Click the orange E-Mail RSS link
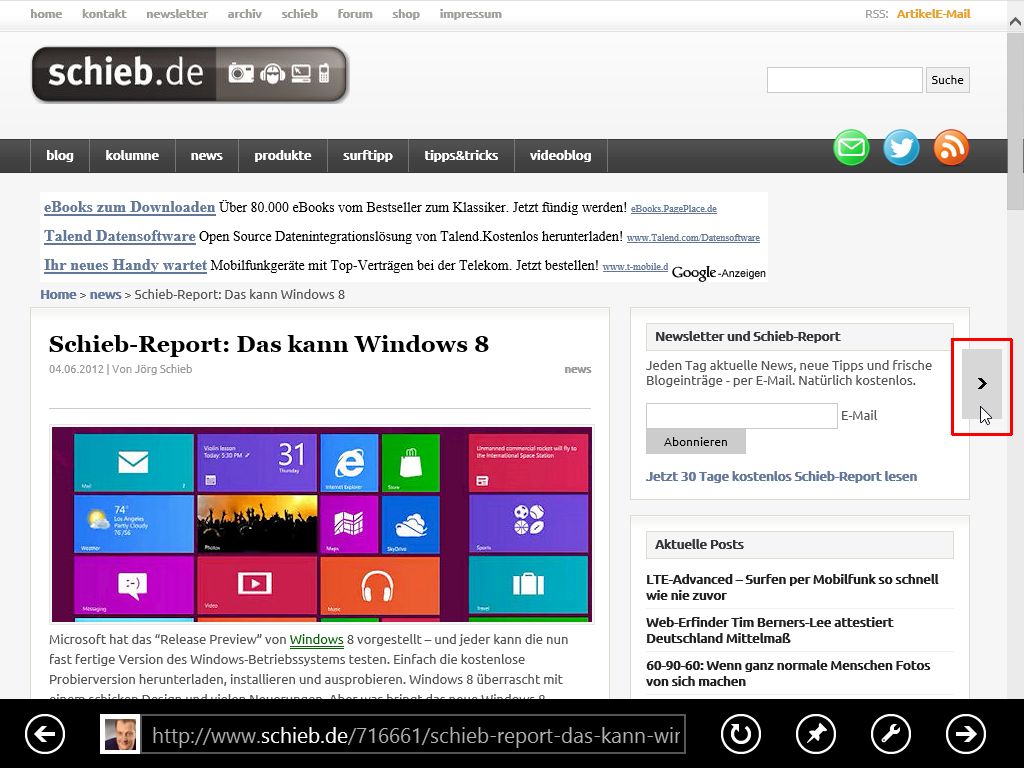The width and height of the screenshot is (1024, 768). (952, 14)
